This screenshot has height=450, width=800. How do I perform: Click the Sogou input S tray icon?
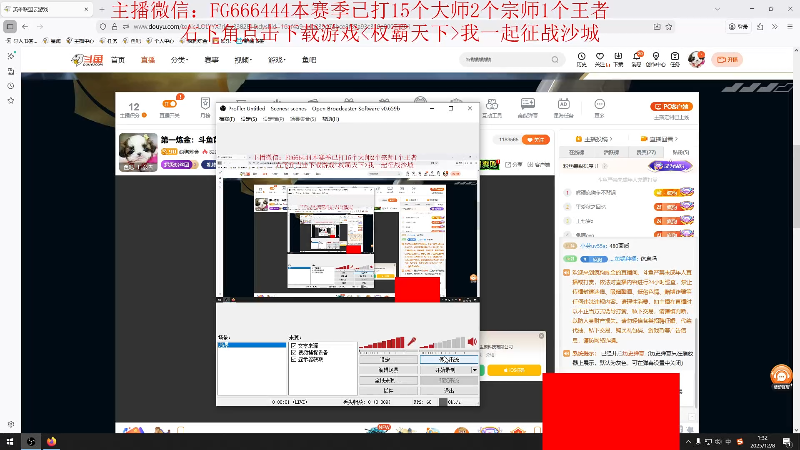(740, 441)
